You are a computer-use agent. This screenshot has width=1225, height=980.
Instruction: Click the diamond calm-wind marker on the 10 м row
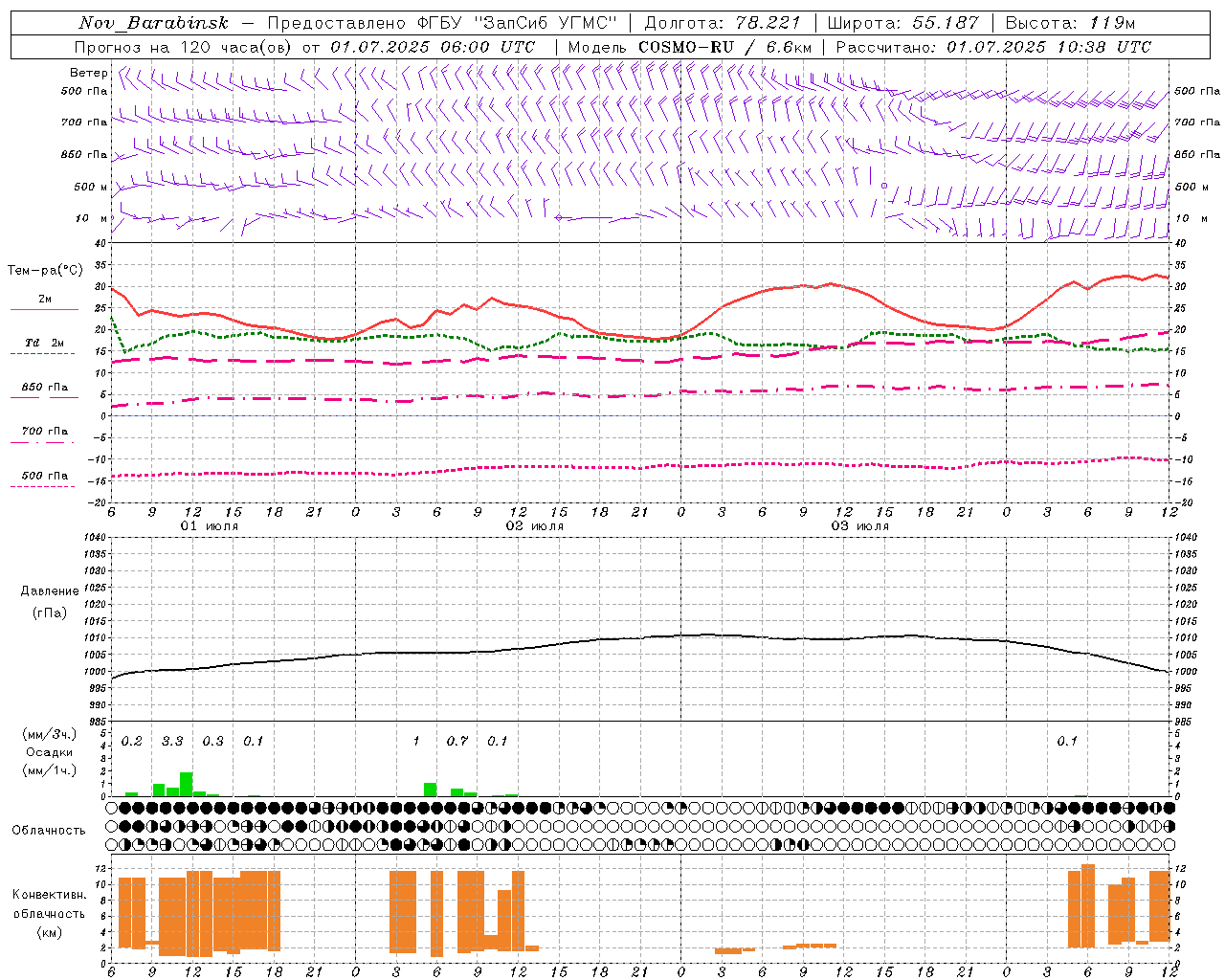point(559,217)
